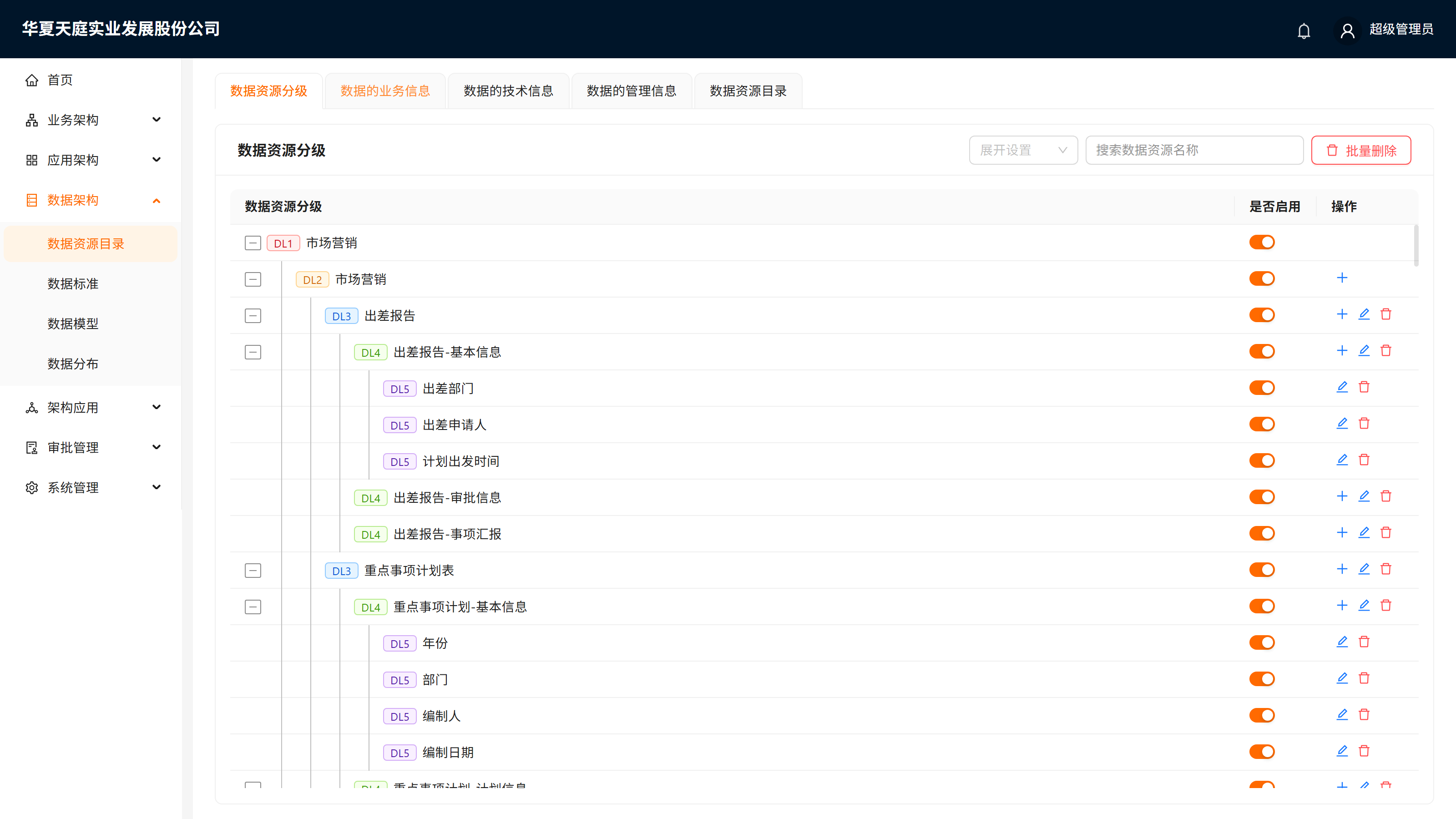Edit the 出差部门 row

(1342, 387)
